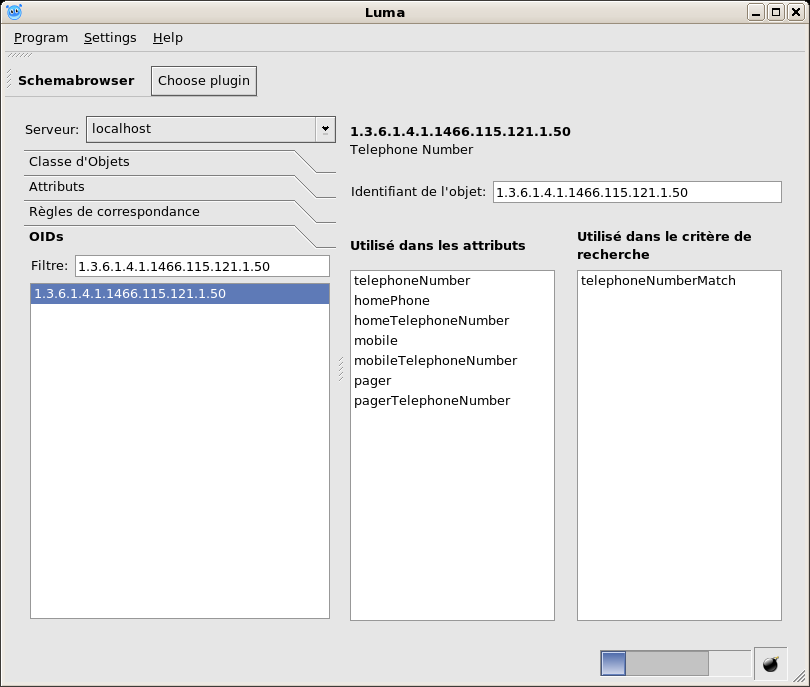The width and height of the screenshot is (810, 687).
Task: Click the bomb icon in status bar
Action: pos(770,664)
